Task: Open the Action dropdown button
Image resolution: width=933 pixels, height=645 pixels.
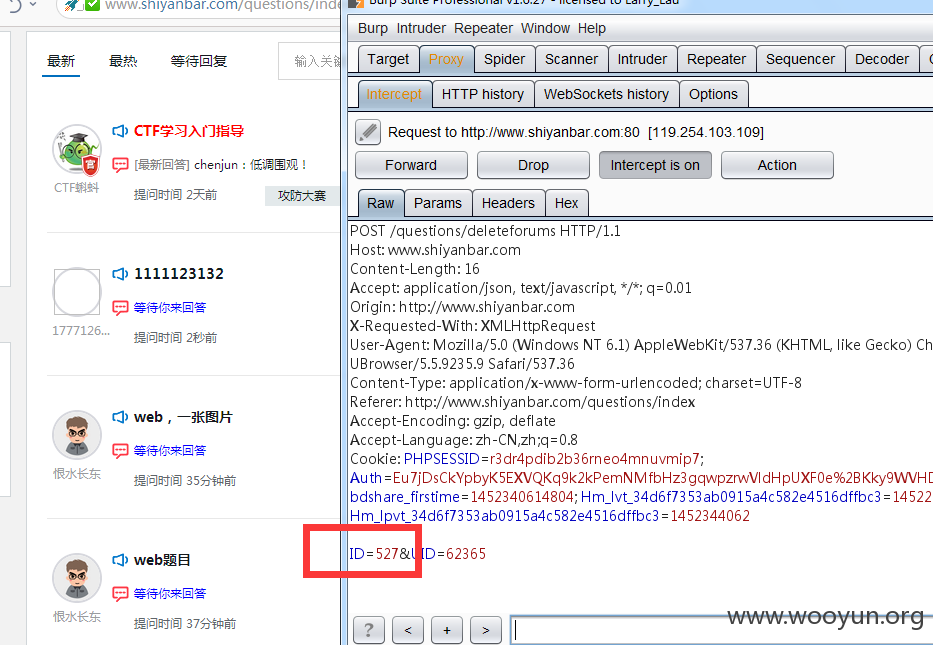Action: click(777, 165)
